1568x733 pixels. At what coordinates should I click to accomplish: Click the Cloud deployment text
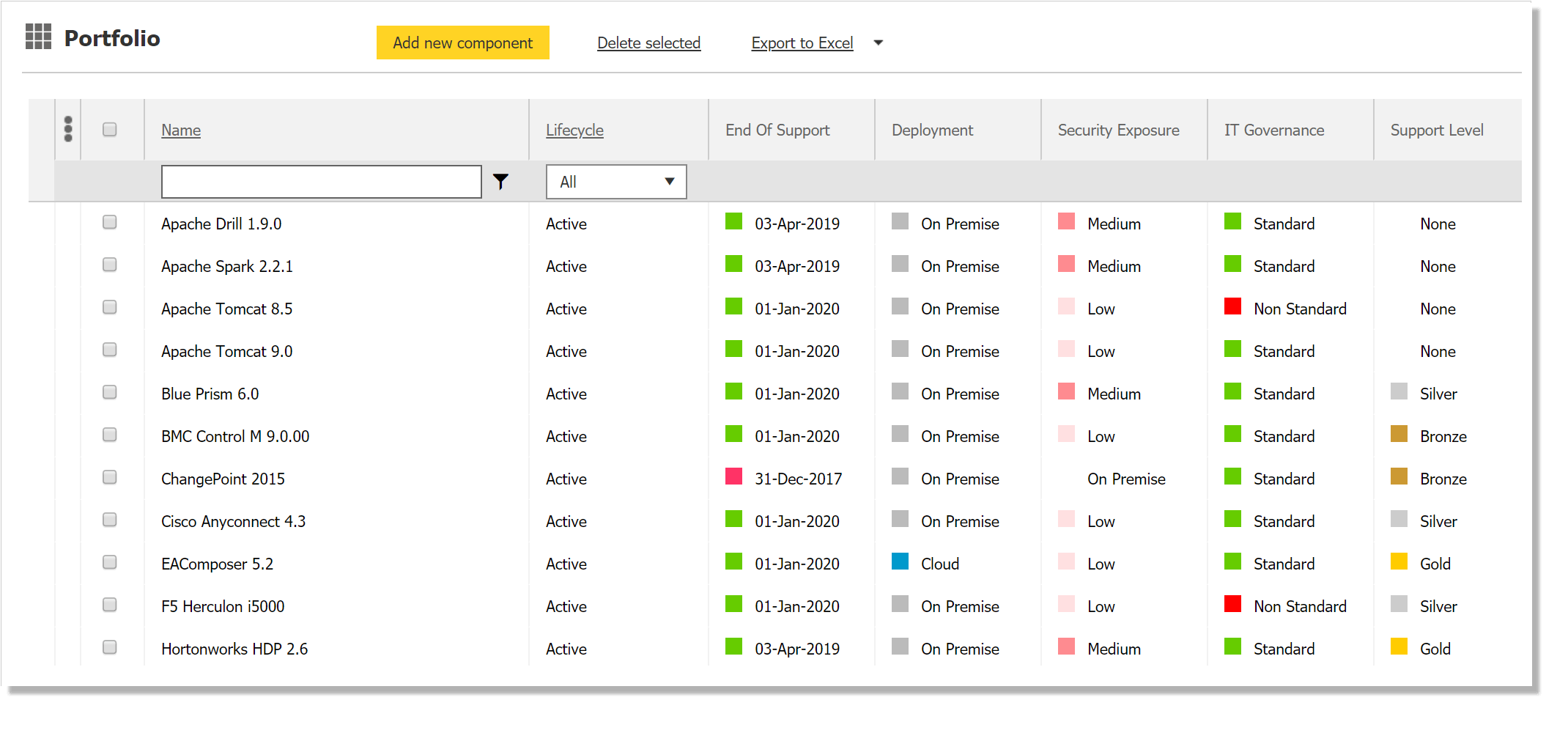[940, 564]
